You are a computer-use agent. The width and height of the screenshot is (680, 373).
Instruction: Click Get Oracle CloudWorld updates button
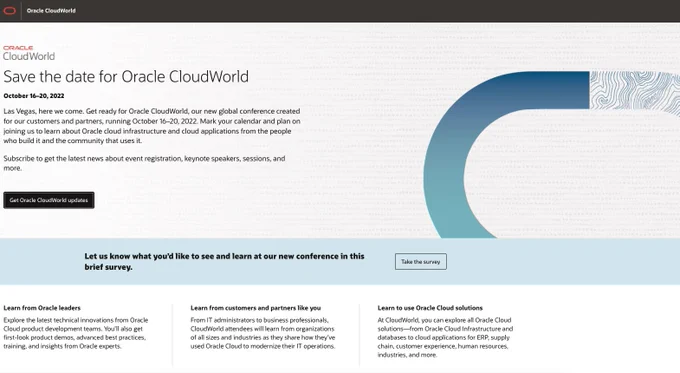49,200
